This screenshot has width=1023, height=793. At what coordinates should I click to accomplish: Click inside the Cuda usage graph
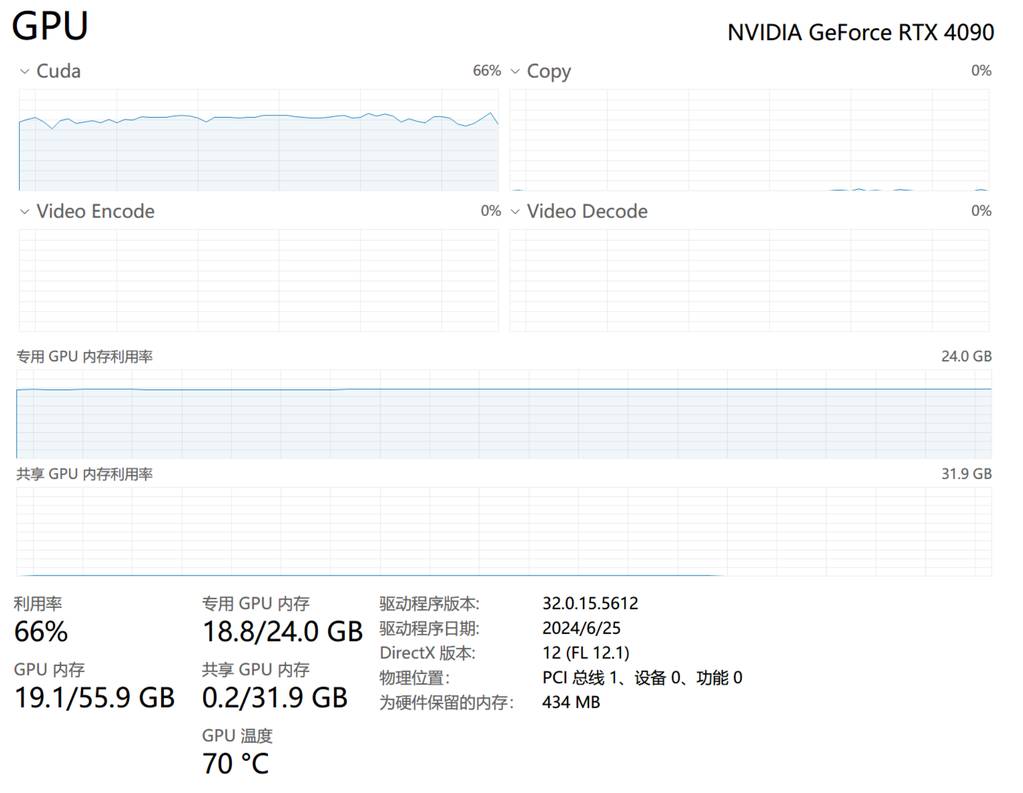pos(258,140)
